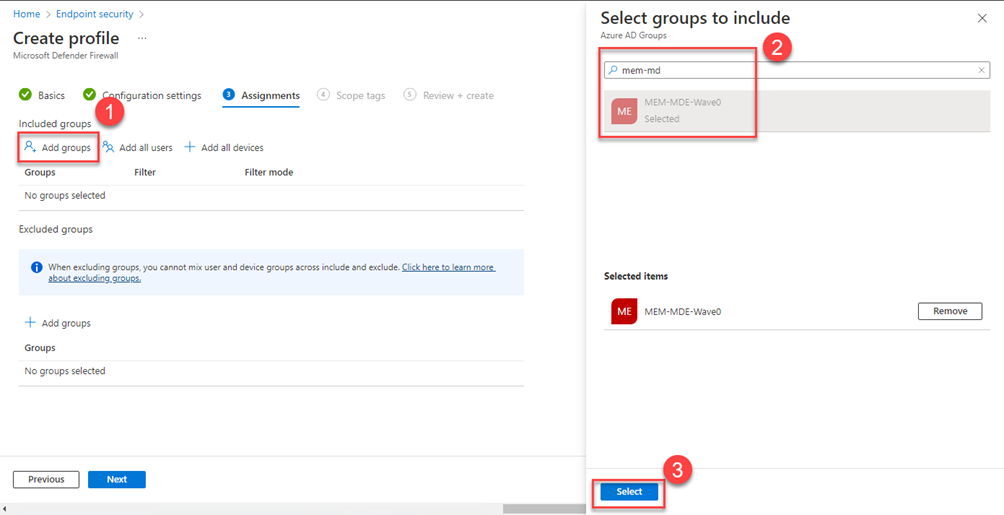Open the Endpoint security breadcrumb link
The width and height of the screenshot is (1004, 515).
click(x=95, y=13)
